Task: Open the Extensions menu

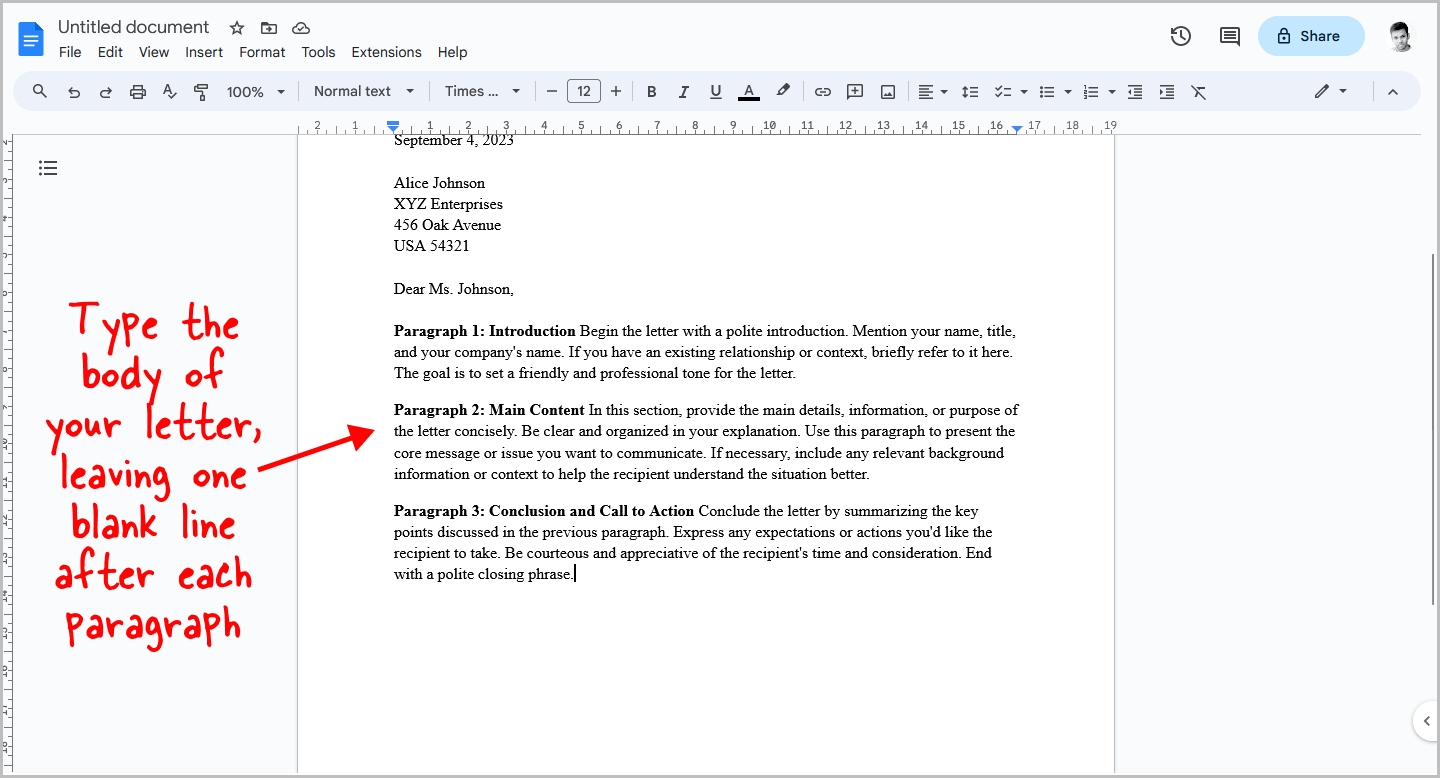Action: pyautogui.click(x=386, y=52)
